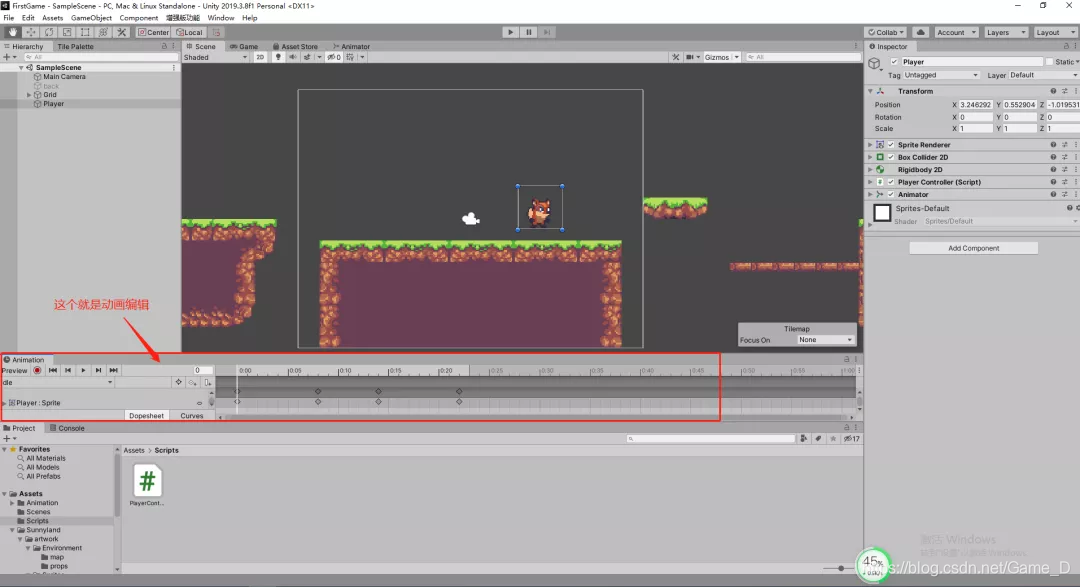
Task: Click the Add Event icon
Action: 207,382
